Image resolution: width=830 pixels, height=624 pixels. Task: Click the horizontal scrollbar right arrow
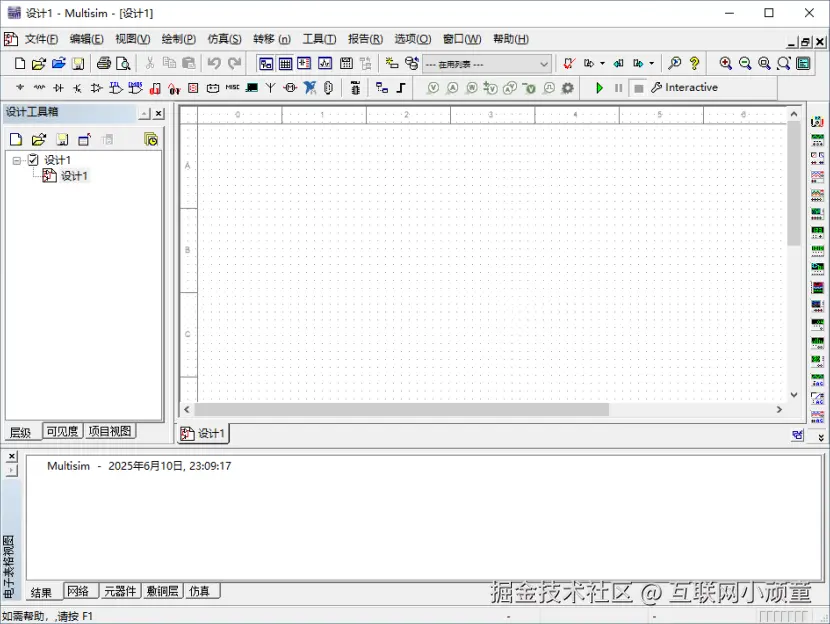(x=779, y=409)
